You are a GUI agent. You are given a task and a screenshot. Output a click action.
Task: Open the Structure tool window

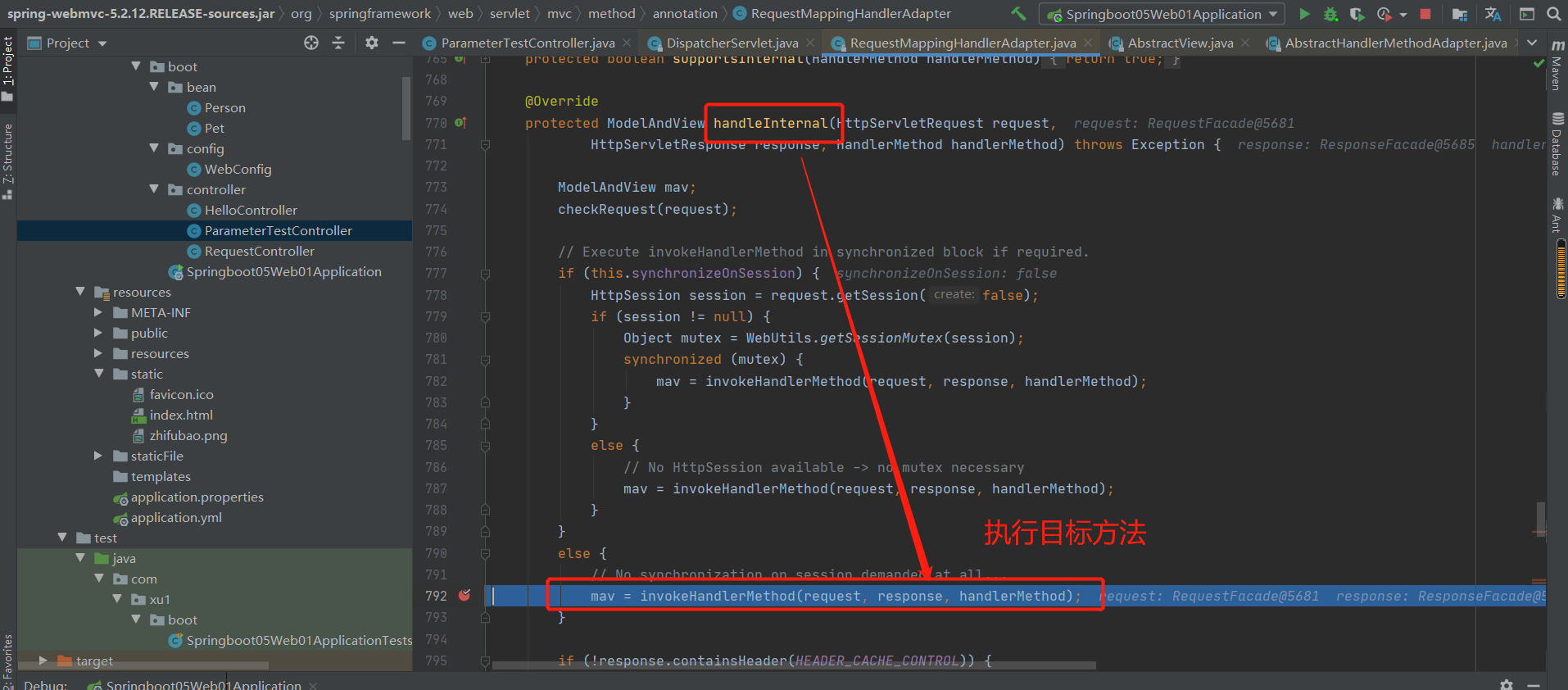tap(7, 161)
